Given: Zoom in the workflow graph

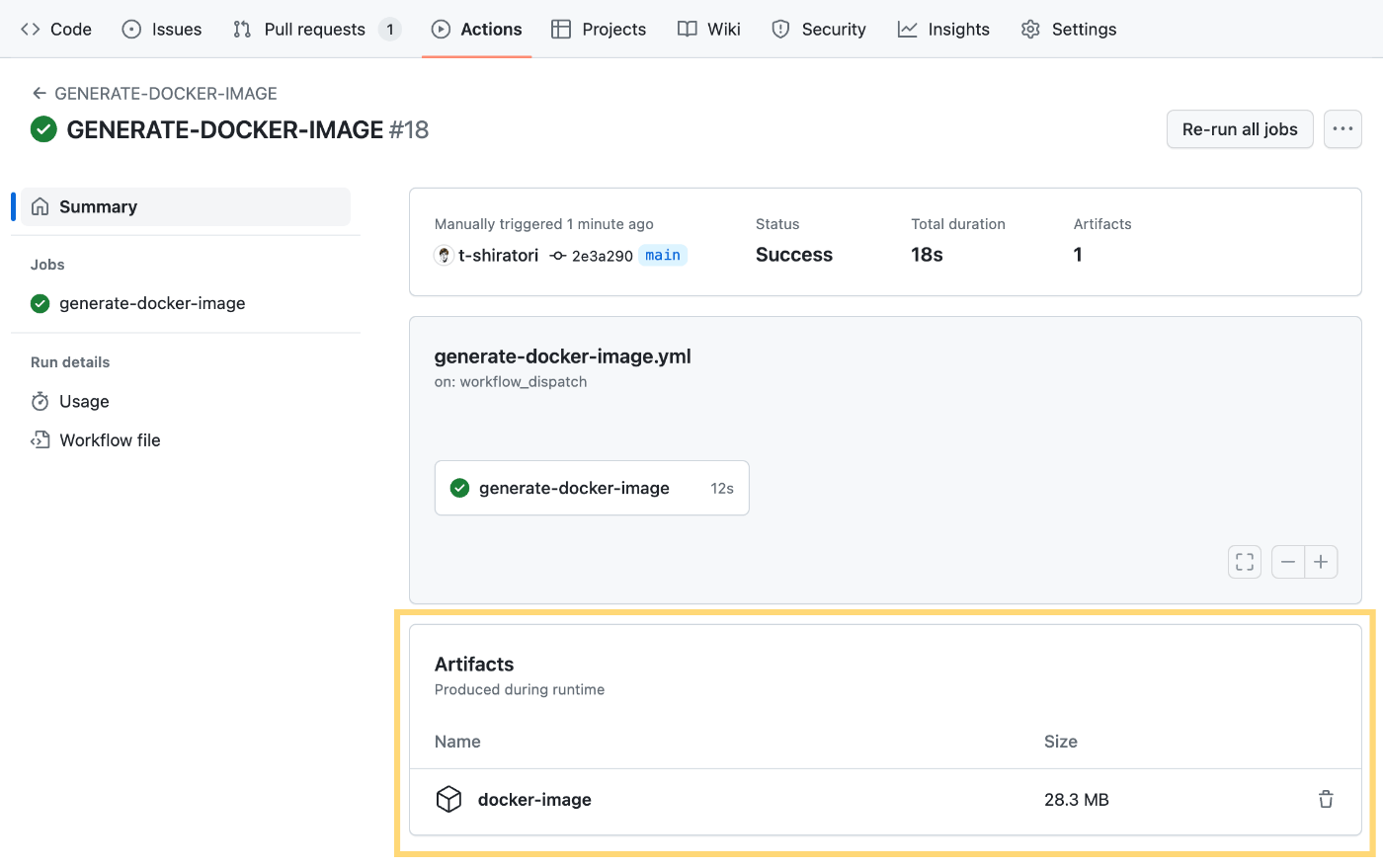Looking at the screenshot, I should 1321,562.
